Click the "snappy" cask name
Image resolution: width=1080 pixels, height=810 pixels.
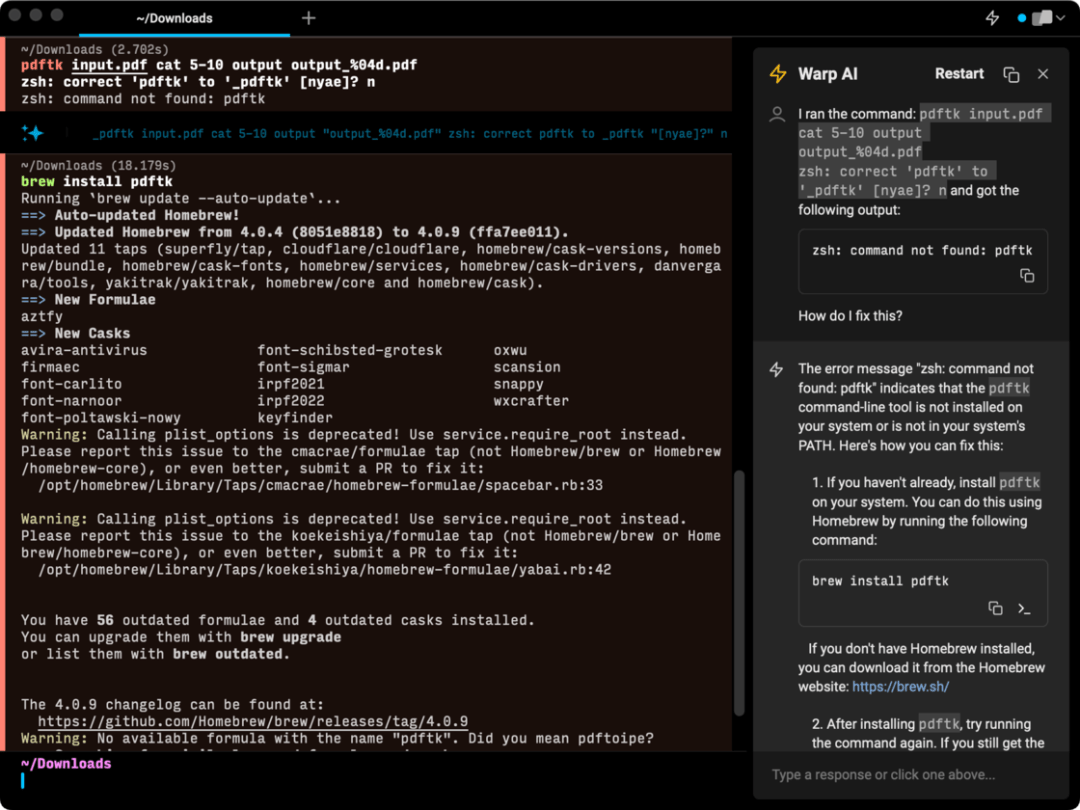(x=518, y=384)
